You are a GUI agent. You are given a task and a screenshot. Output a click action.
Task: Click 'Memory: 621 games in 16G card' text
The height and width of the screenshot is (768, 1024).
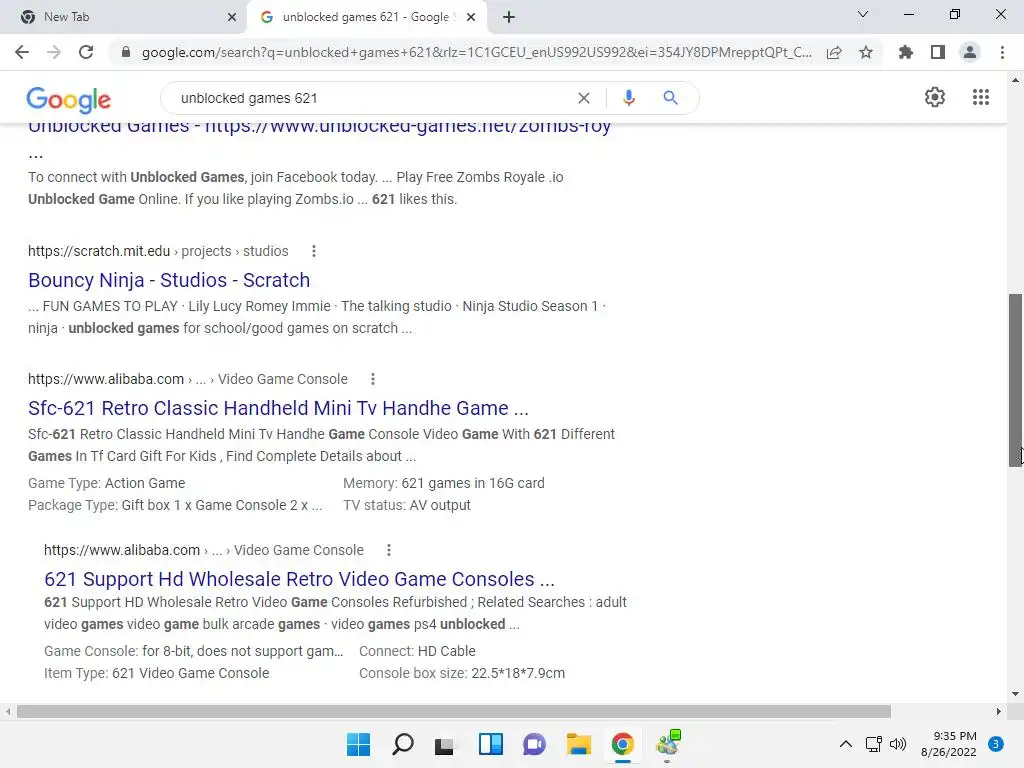(x=443, y=483)
